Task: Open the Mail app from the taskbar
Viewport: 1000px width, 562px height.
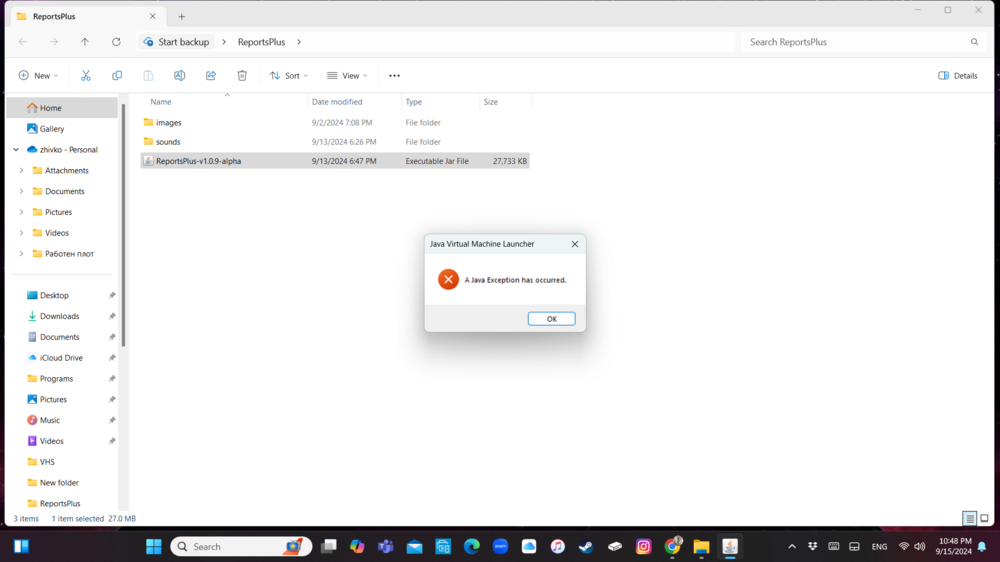Action: click(415, 547)
